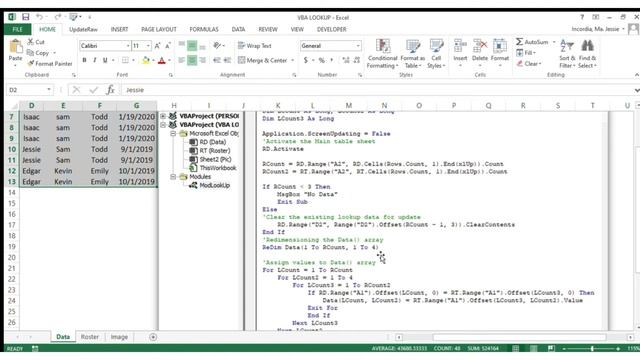Switch to the REVIEW ribbon tab
Viewport: 640px width, 360px height.
(268, 29)
